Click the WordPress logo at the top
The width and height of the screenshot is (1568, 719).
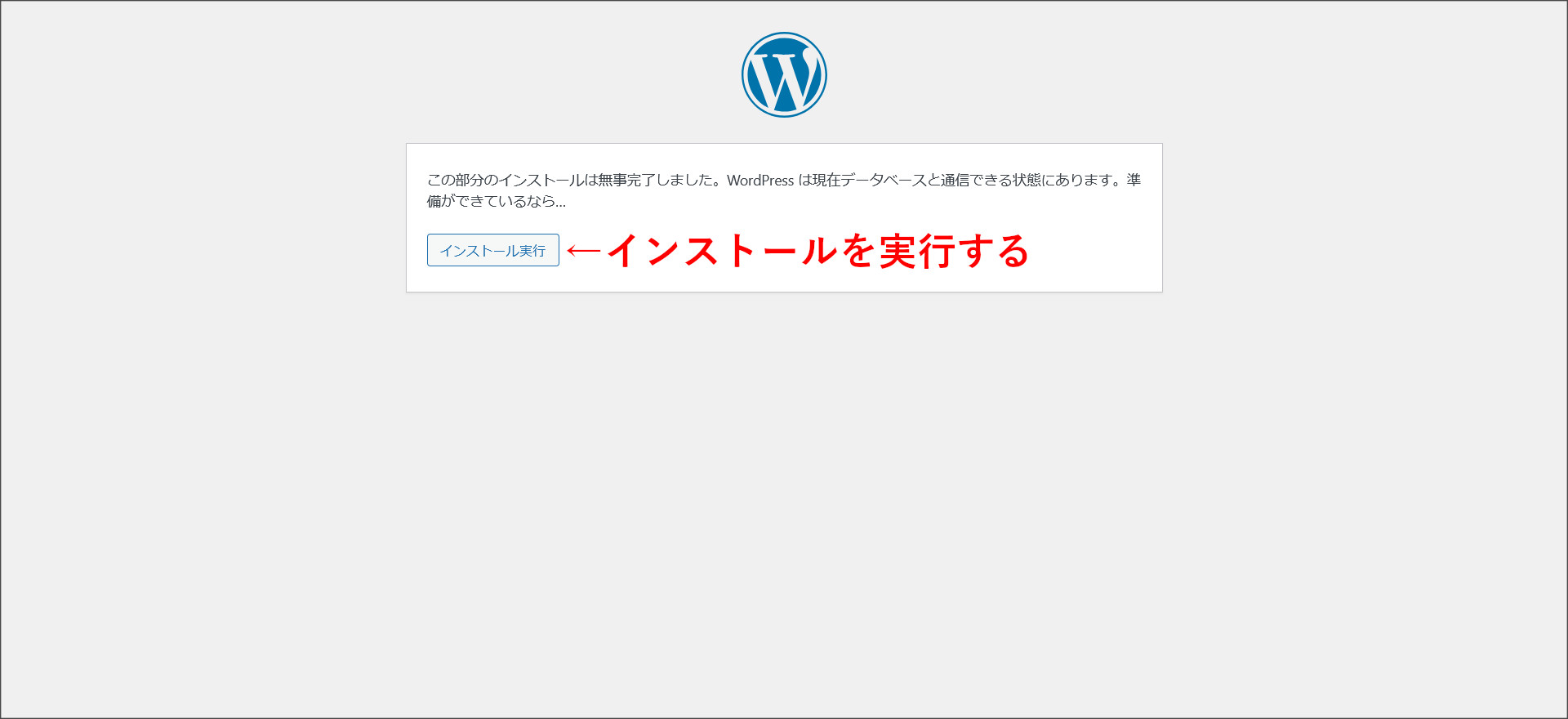pos(784,74)
